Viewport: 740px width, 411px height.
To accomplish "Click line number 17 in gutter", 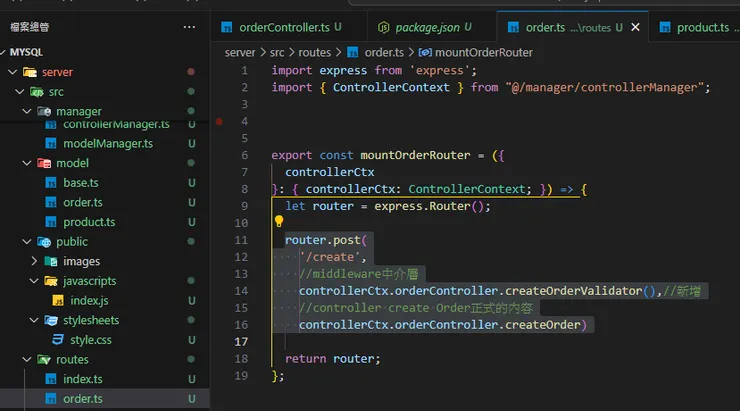I will (x=241, y=342).
